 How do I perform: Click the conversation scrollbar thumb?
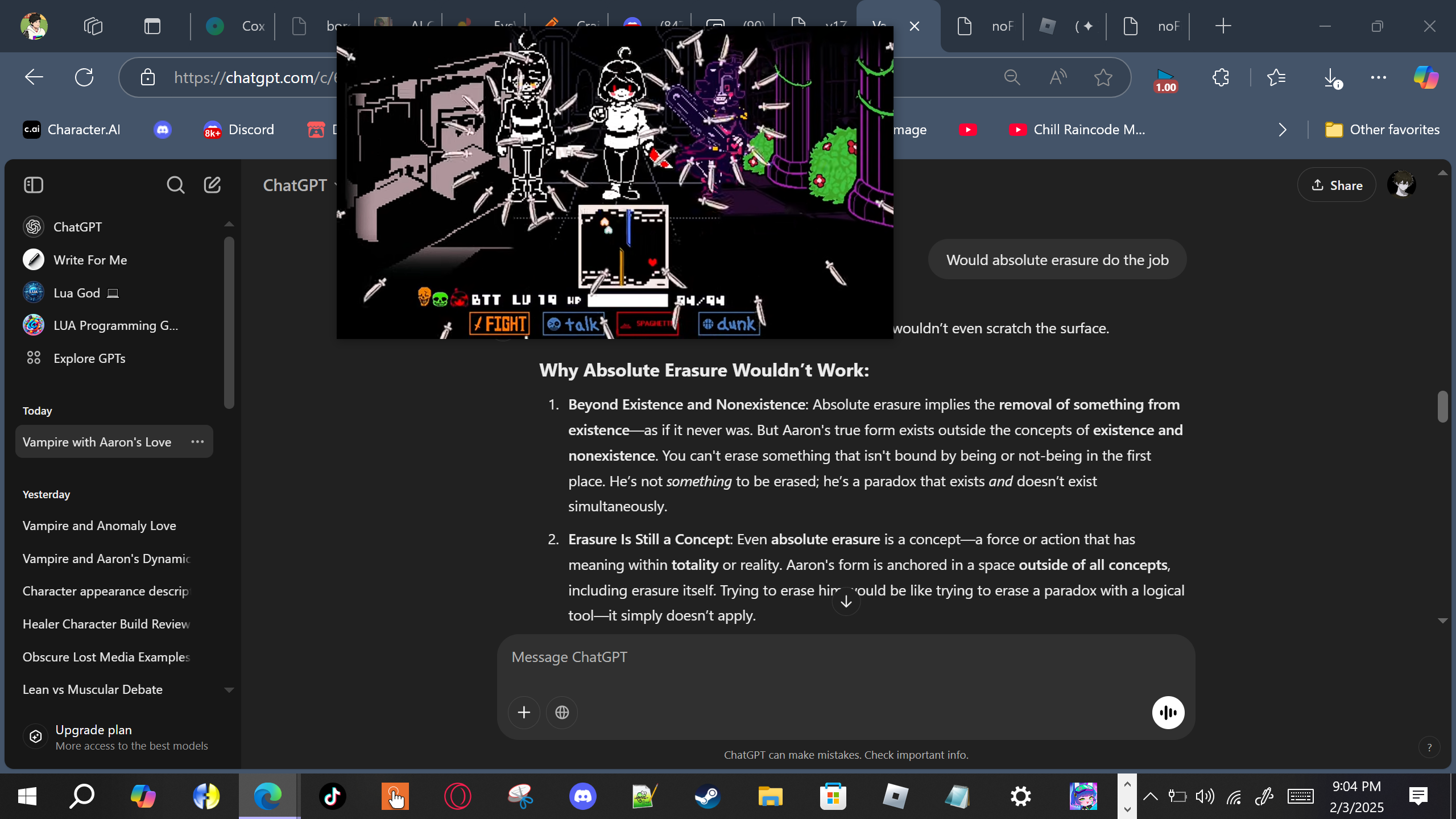point(1442,406)
